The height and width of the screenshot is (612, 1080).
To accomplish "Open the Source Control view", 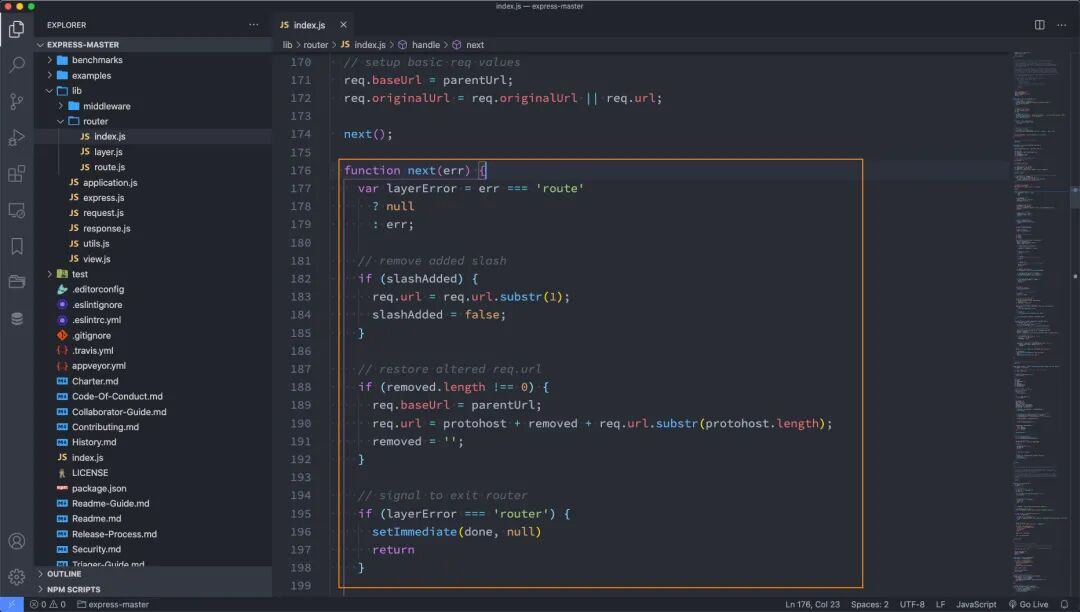I will (17, 101).
